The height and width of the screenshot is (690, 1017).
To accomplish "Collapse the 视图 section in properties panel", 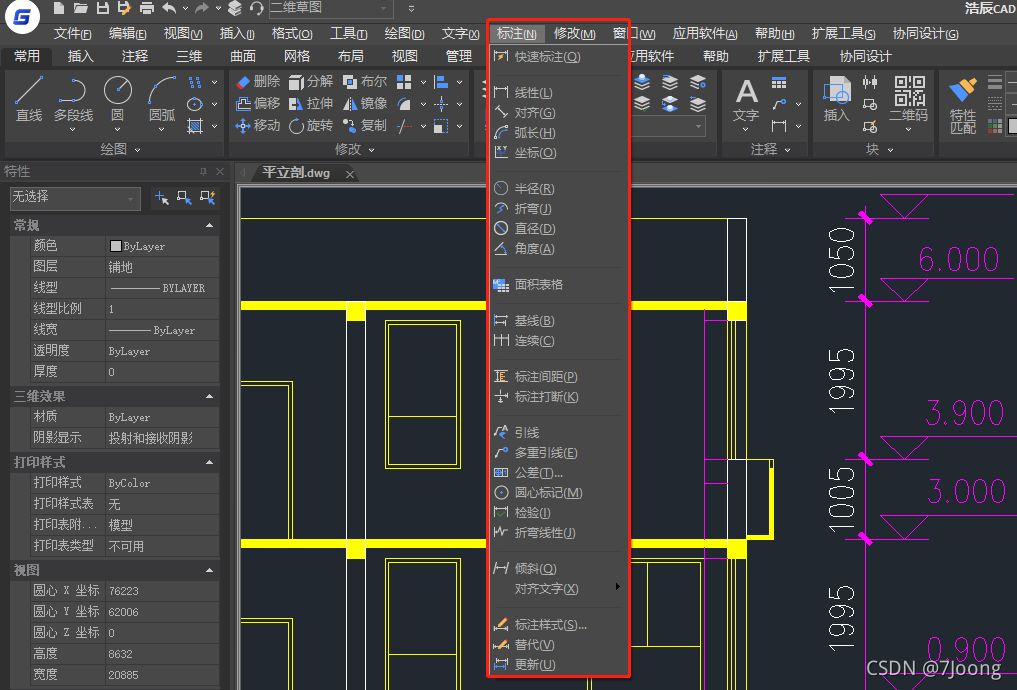I will [209, 570].
